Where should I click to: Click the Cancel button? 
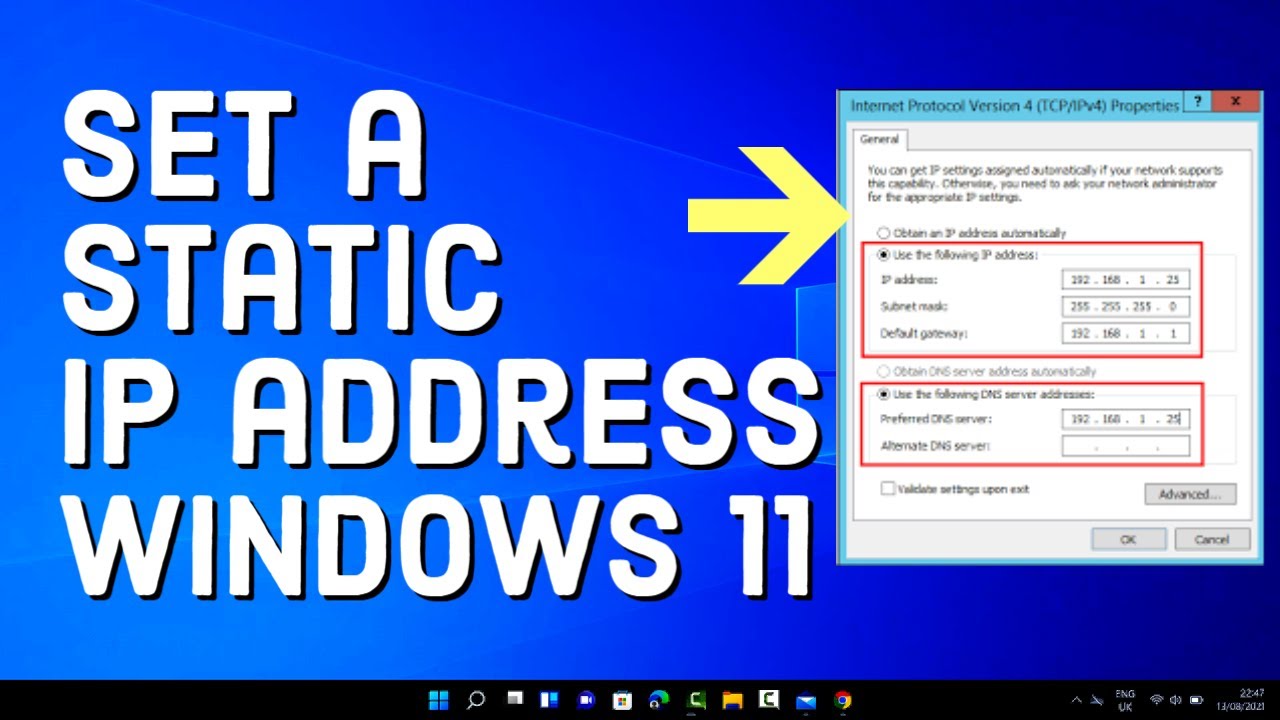[1211, 539]
